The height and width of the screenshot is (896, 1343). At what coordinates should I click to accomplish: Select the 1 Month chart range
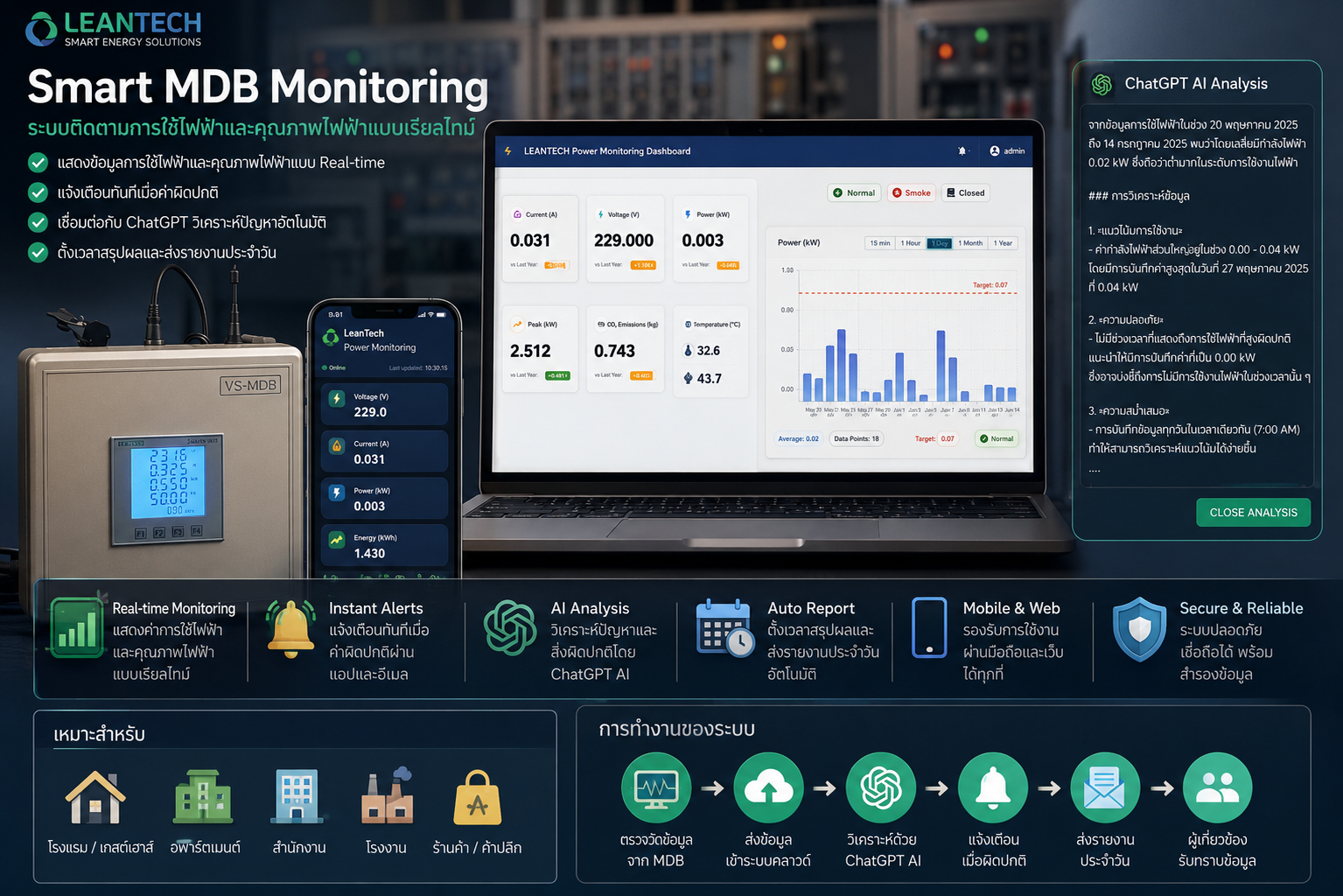pos(970,243)
